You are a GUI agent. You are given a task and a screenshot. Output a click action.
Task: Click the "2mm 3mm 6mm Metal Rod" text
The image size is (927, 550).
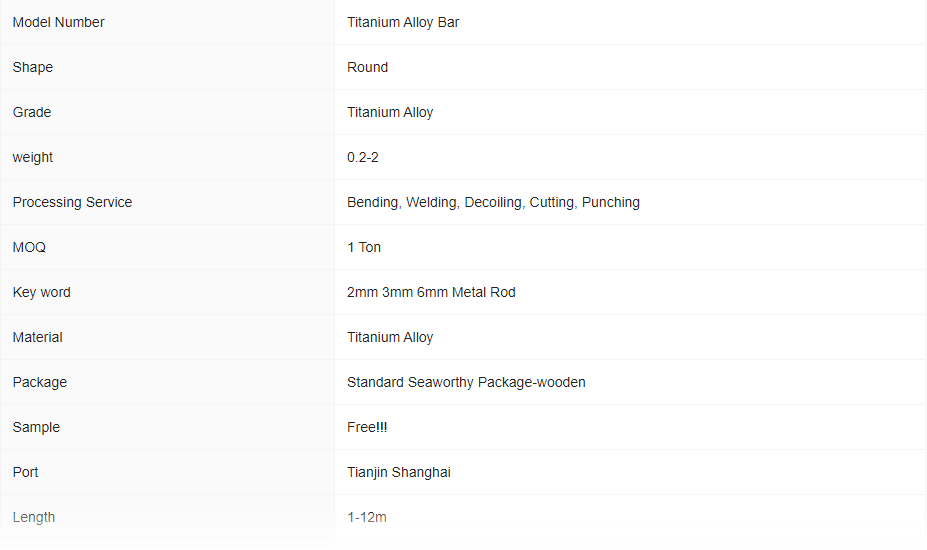(431, 292)
